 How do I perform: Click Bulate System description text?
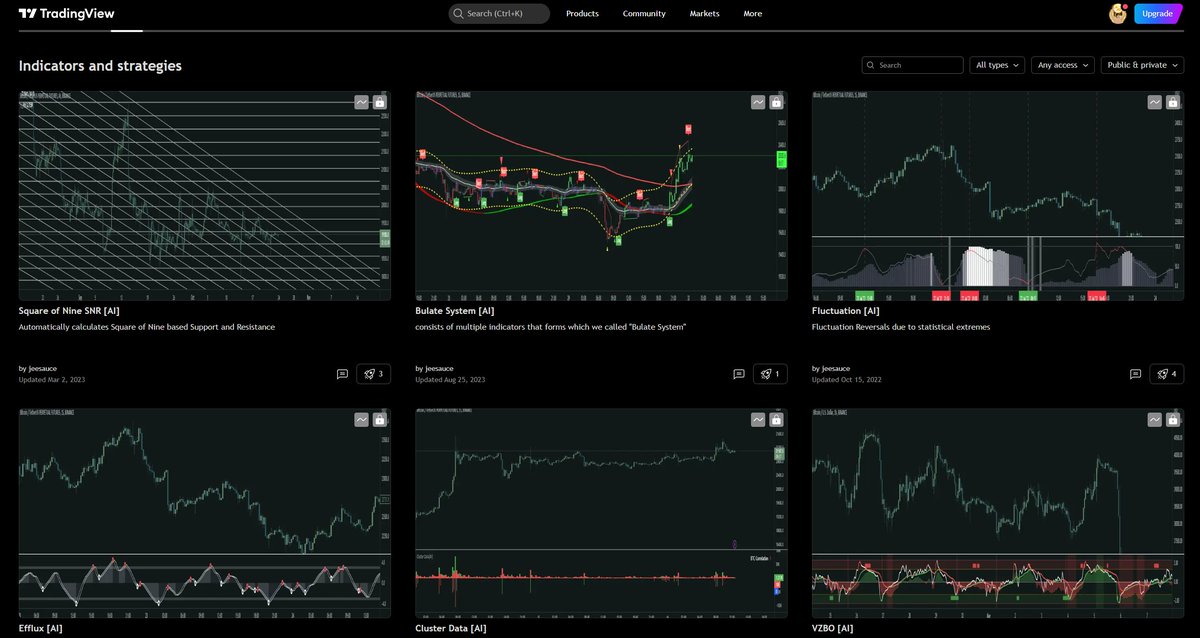[551, 327]
